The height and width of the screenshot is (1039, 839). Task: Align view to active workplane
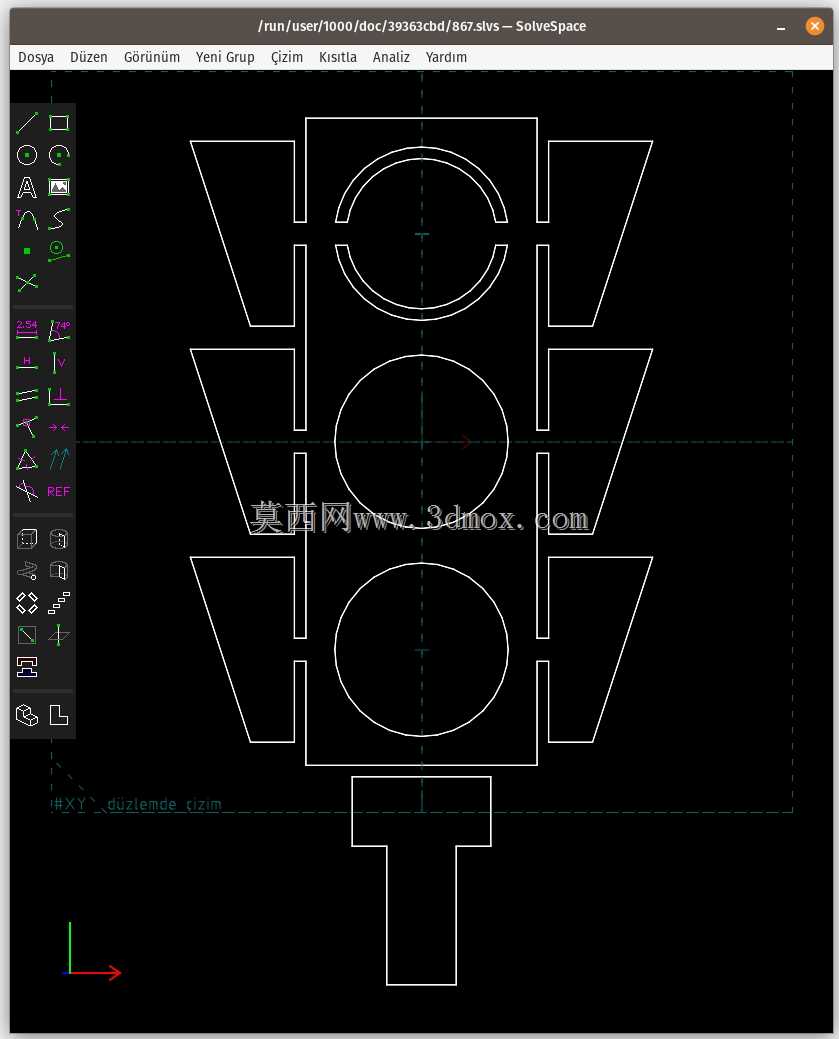[x=59, y=715]
